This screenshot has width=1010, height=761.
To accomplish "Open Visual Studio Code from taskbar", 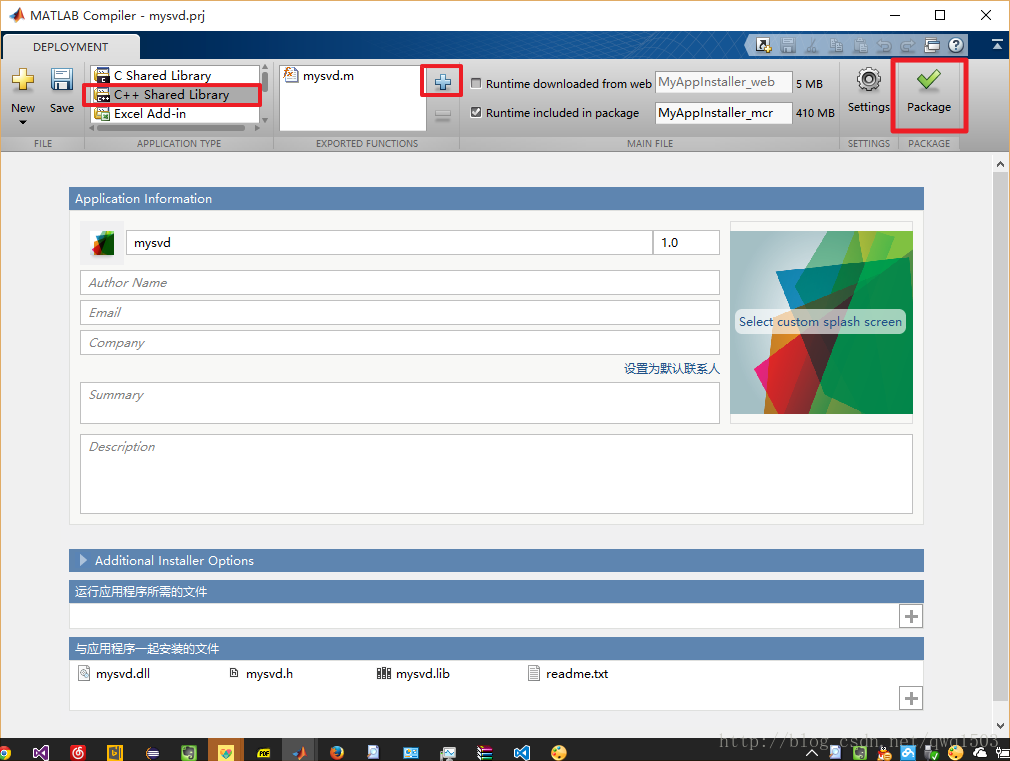I will 522,752.
